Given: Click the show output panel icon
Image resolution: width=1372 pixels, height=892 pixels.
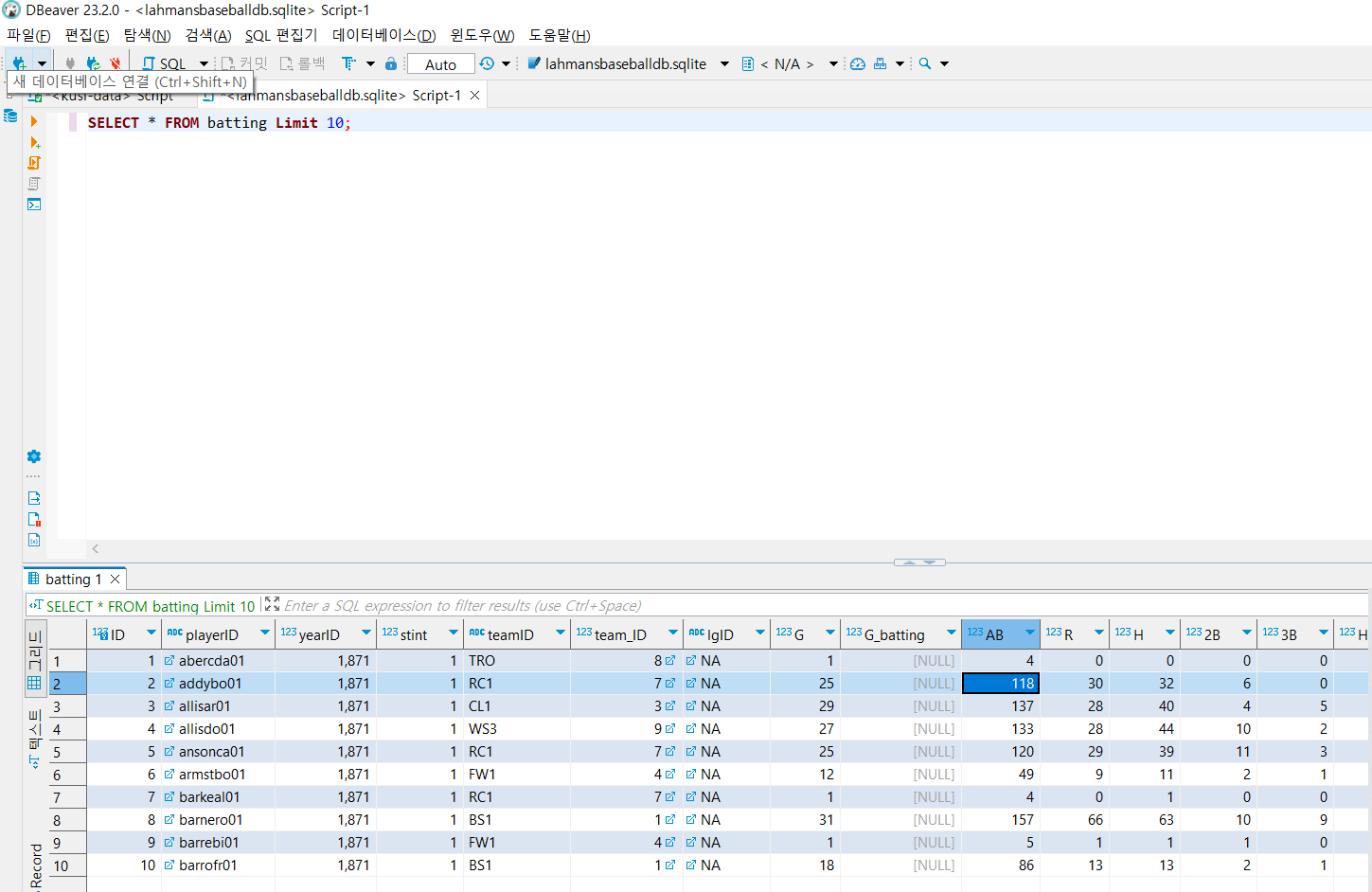Looking at the screenshot, I should (34, 498).
